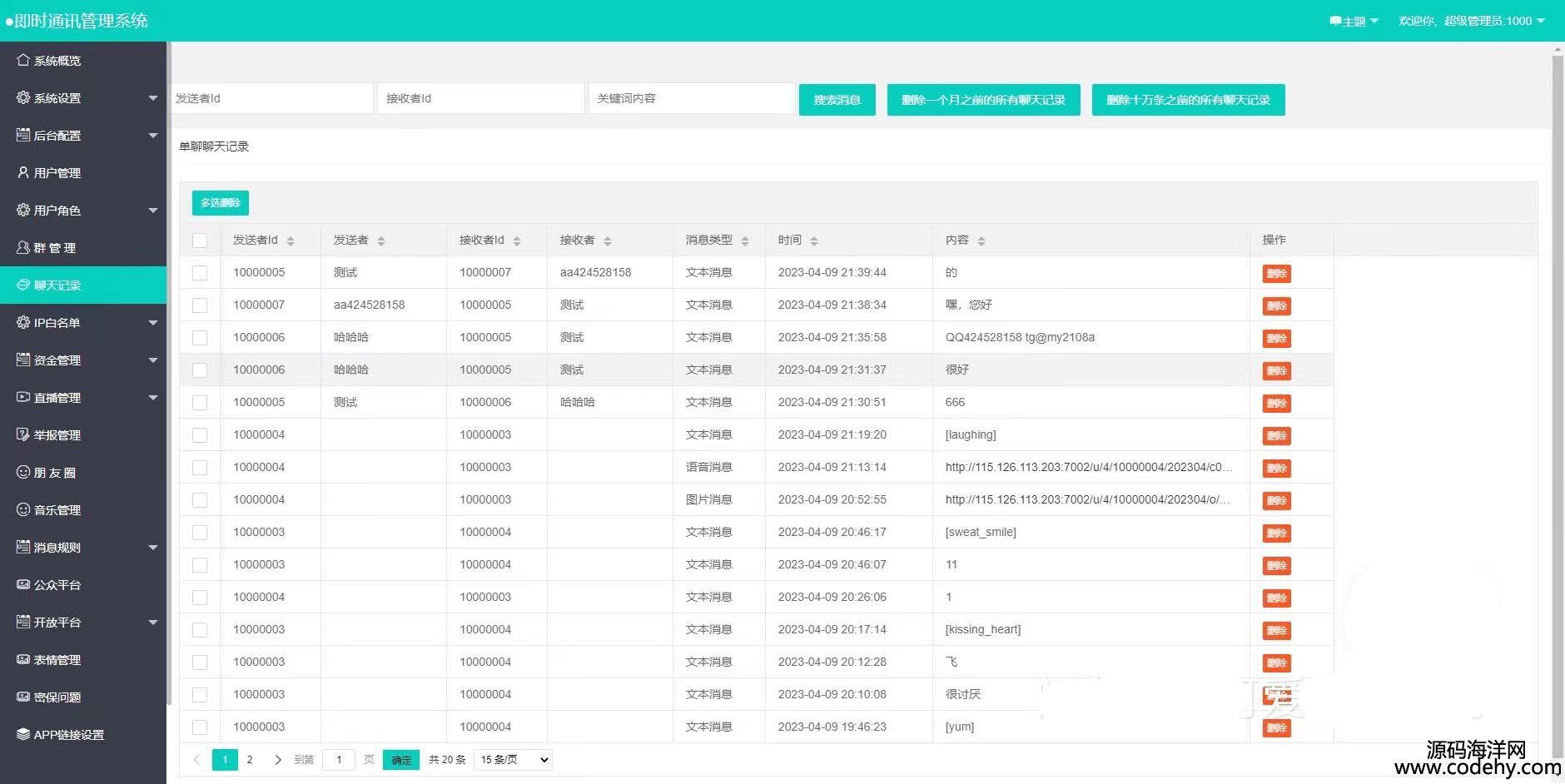The width and height of the screenshot is (1565, 784).
Task: Click 删除十万条之前的所有聊天记录 button
Action: point(1189,100)
